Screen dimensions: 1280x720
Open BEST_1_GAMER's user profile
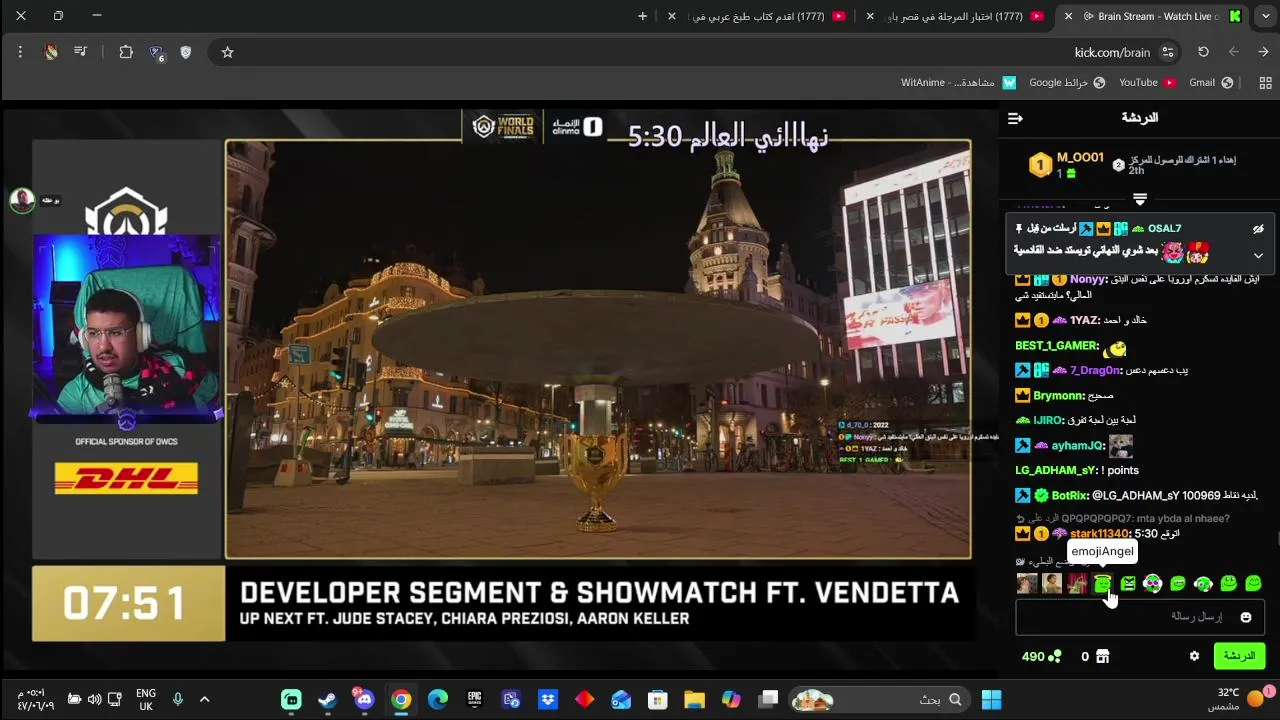point(1057,346)
